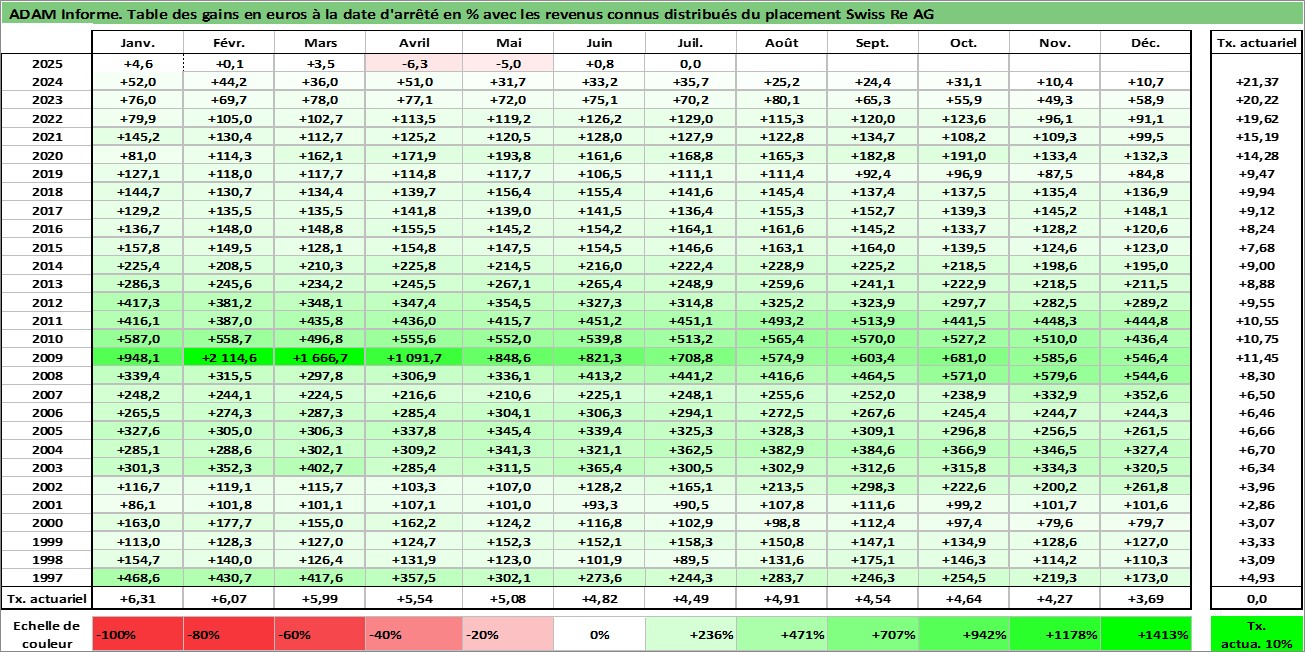Click the '+11,45' actuarial rate for 2009

point(1256,357)
